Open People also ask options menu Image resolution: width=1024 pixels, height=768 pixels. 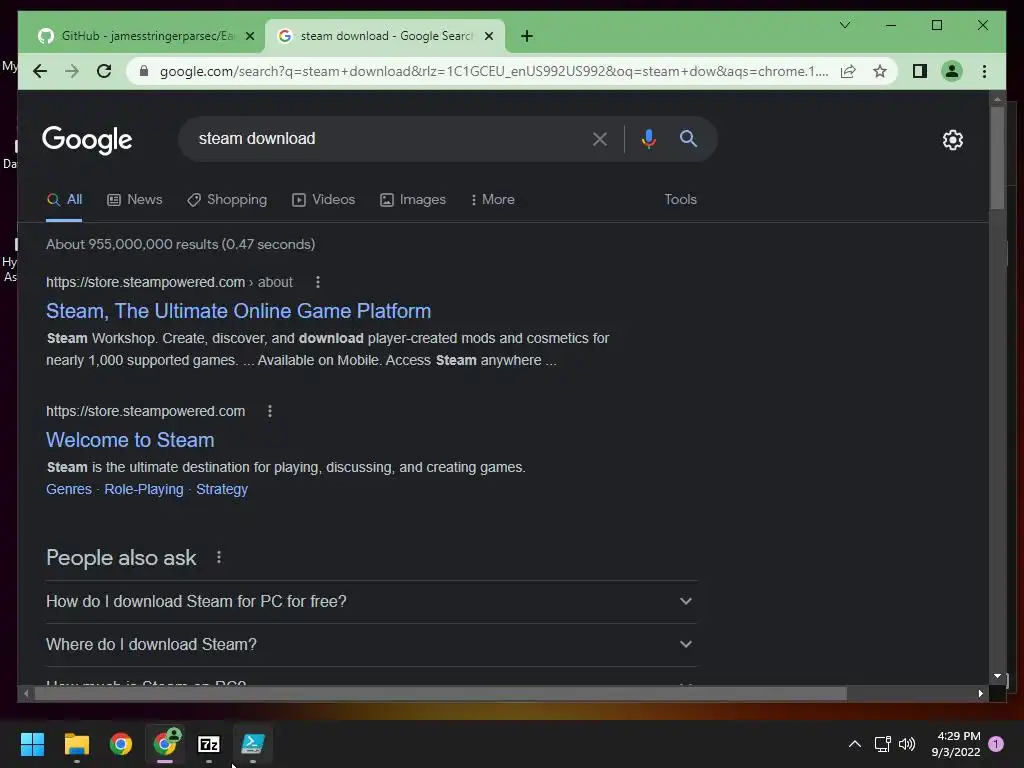tap(219, 557)
